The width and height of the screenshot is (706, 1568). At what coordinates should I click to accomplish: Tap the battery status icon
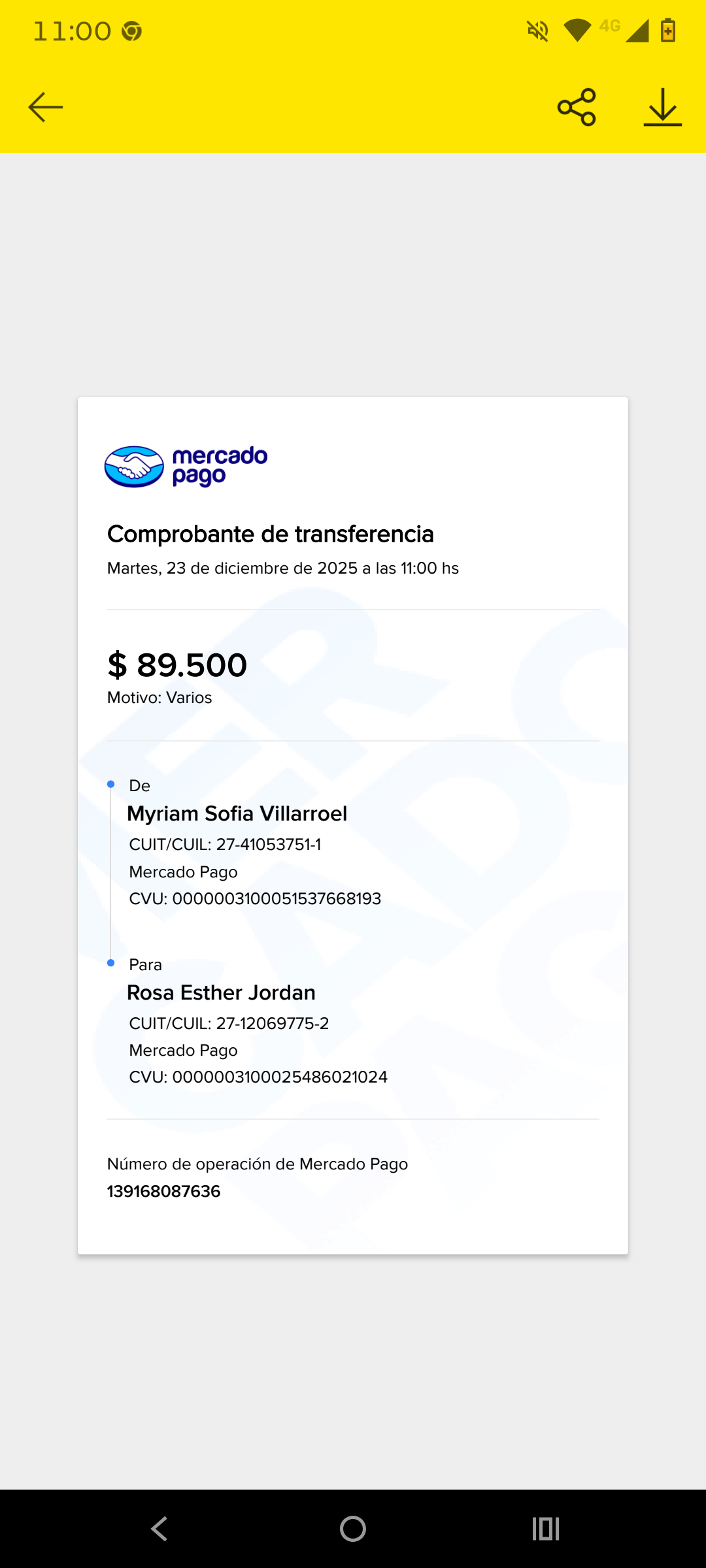667,30
